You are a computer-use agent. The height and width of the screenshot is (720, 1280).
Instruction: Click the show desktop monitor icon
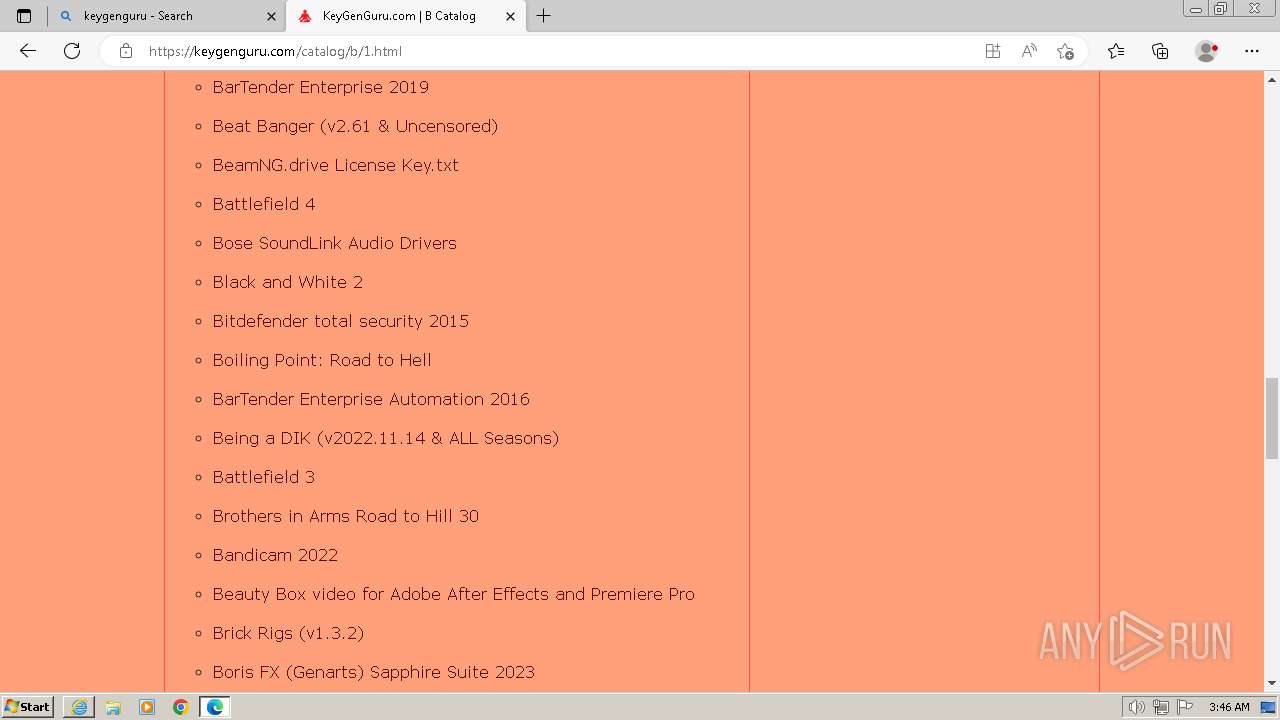click(1268, 707)
